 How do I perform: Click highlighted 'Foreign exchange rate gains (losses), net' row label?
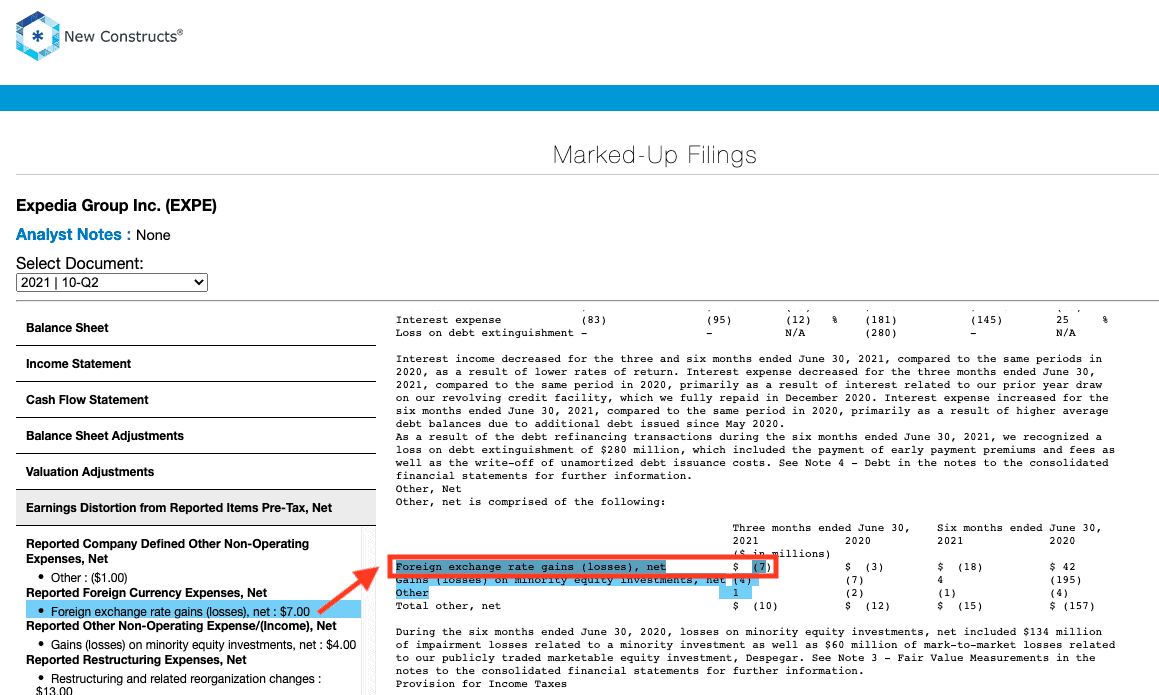[531, 567]
